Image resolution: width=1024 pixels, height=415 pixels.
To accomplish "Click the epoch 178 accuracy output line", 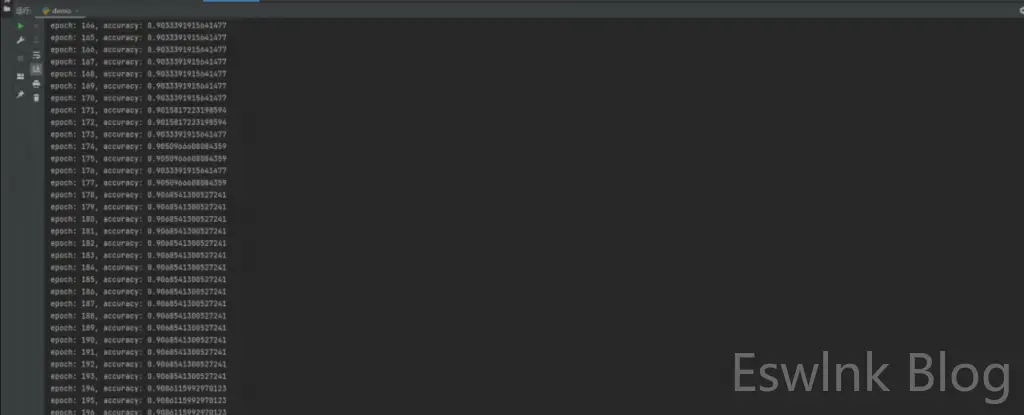I will (138, 195).
